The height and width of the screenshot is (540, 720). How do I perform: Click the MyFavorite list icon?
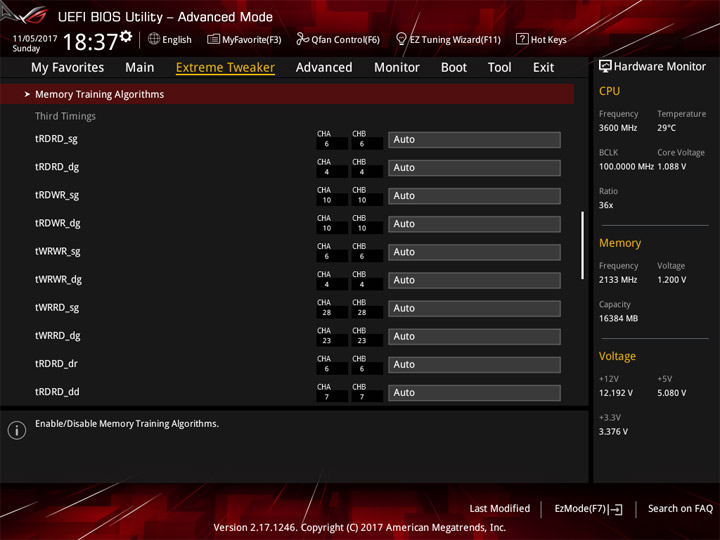point(213,39)
